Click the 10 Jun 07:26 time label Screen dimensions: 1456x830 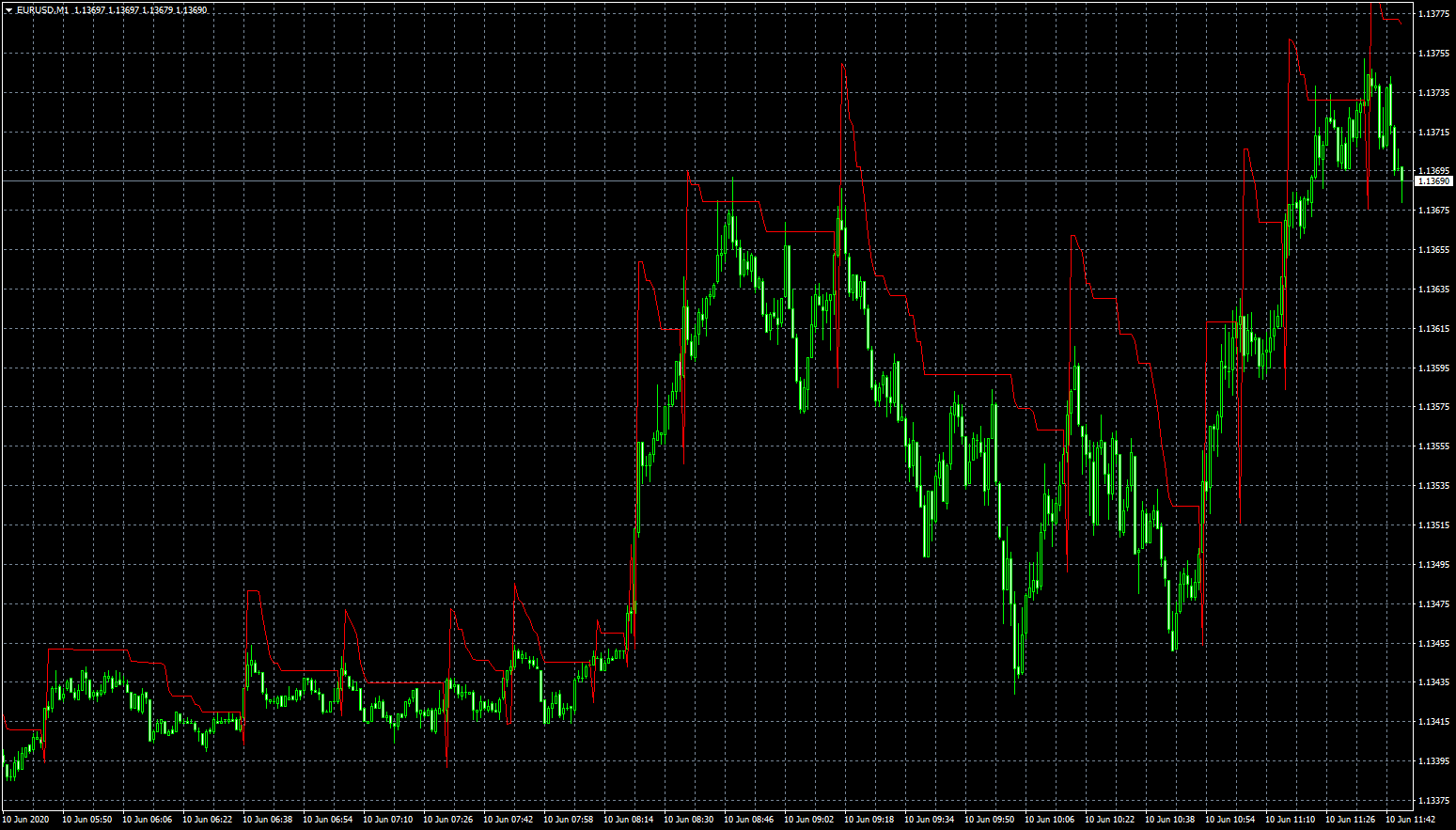(447, 820)
